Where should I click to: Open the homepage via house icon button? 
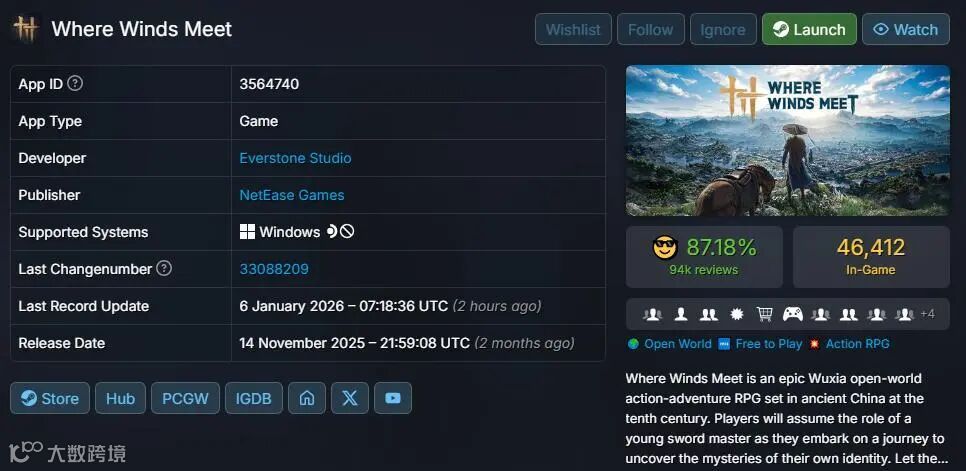(307, 398)
